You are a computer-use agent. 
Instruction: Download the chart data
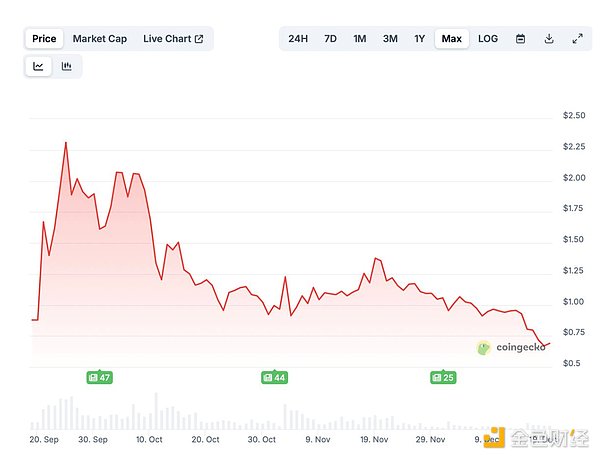coord(549,39)
